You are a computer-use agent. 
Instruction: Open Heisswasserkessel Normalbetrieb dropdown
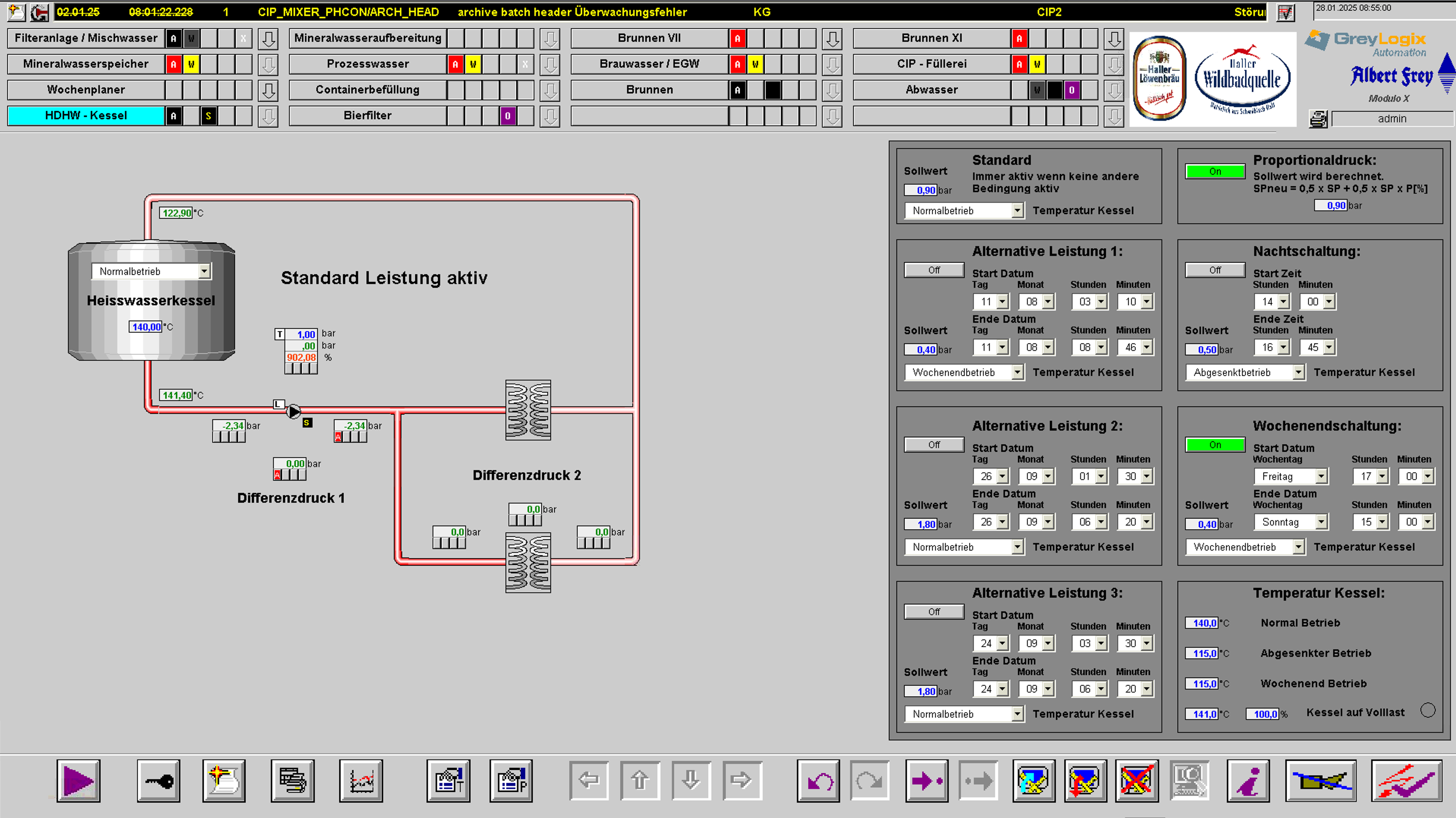pyautogui.click(x=204, y=271)
